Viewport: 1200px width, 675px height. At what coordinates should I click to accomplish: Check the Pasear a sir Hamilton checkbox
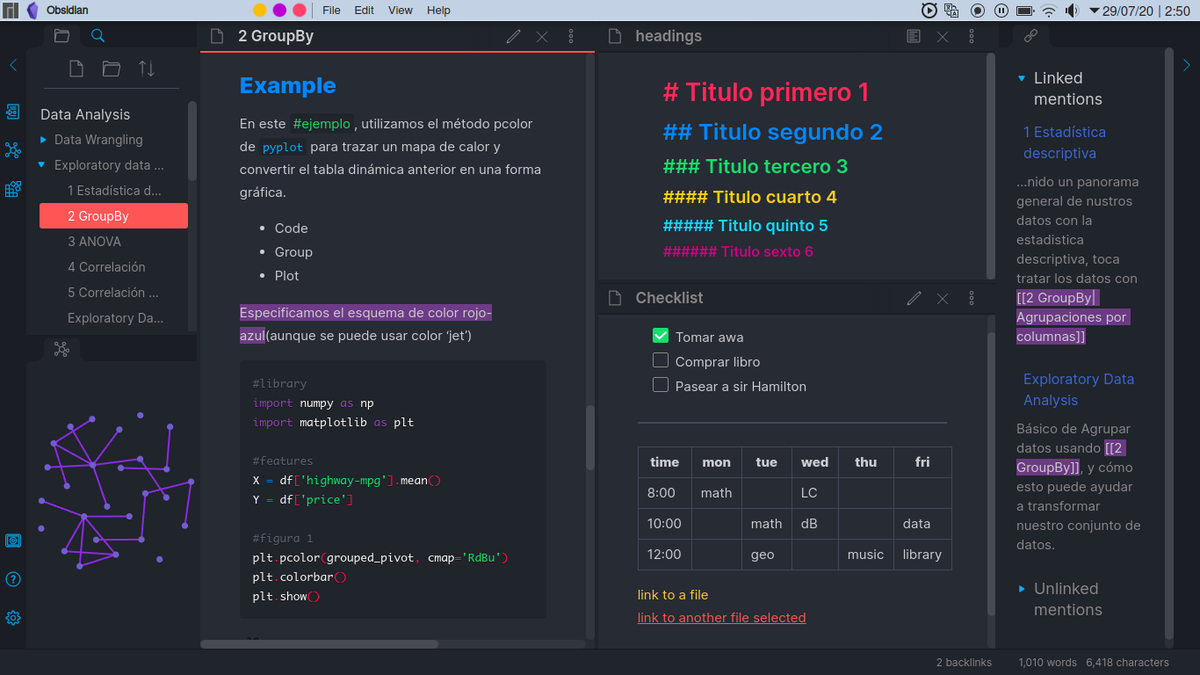click(x=660, y=385)
